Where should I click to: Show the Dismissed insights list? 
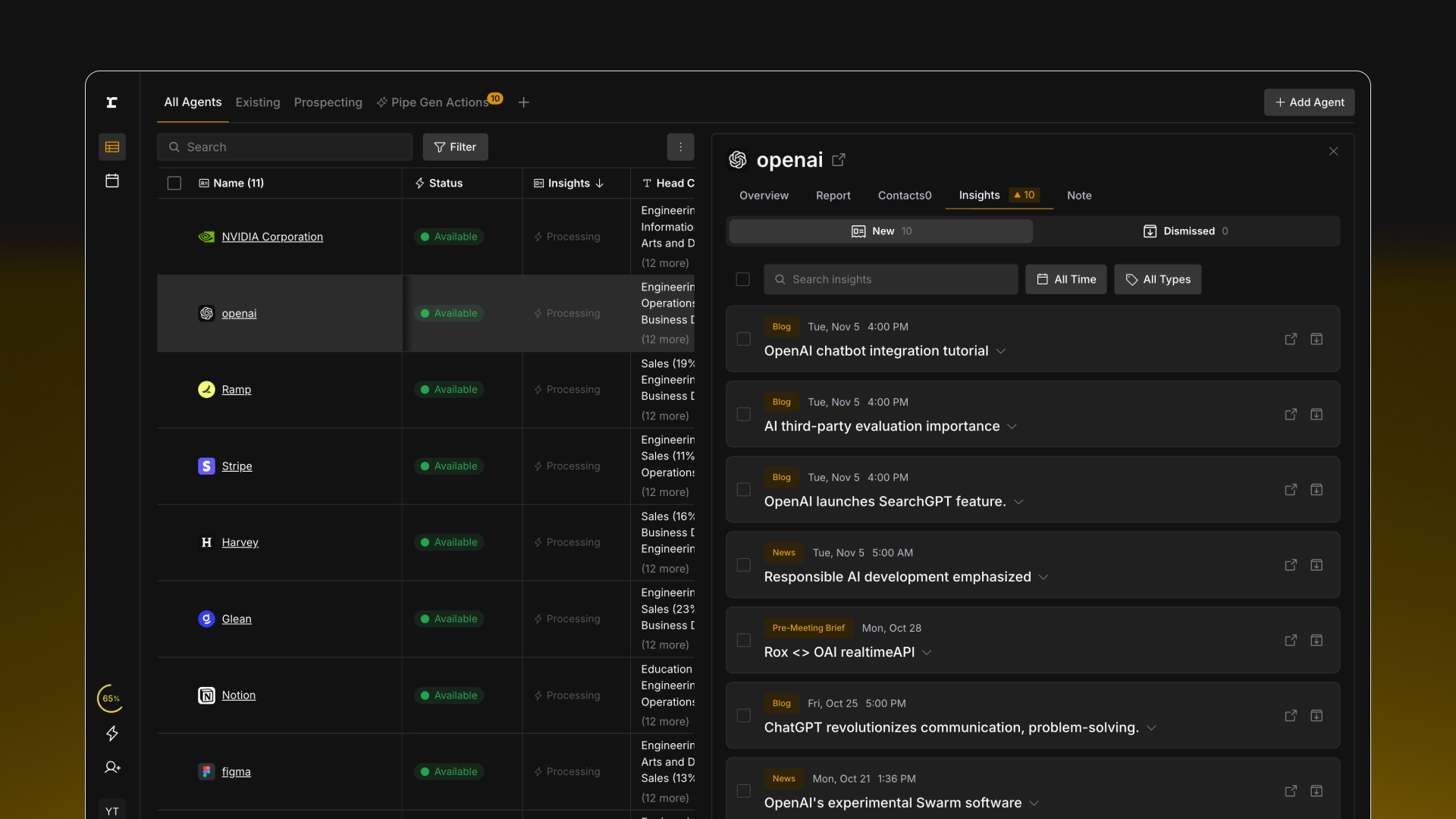[x=1186, y=231]
